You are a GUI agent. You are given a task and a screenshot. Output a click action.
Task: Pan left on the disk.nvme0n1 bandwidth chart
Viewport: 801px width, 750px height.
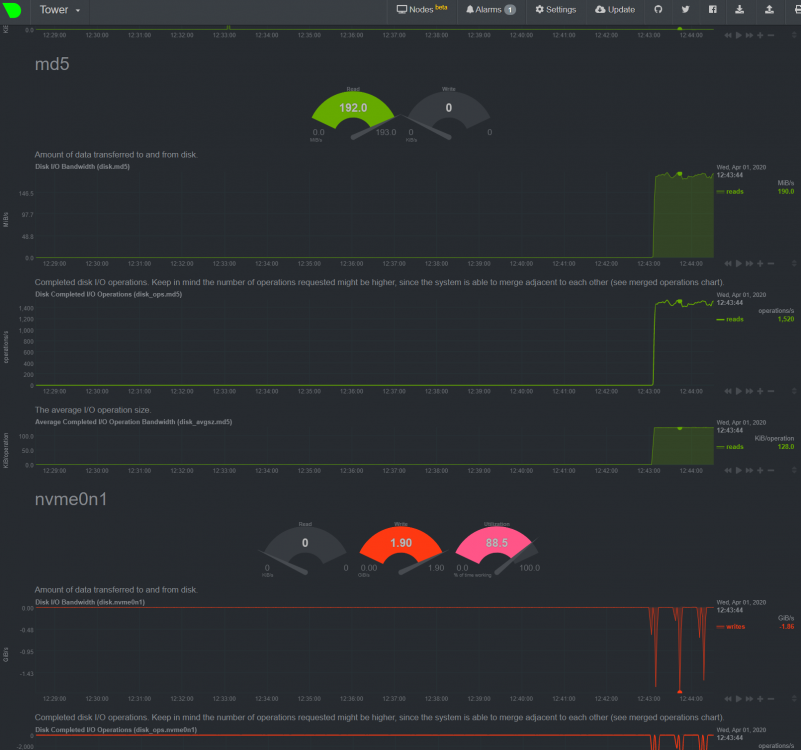(x=728, y=698)
